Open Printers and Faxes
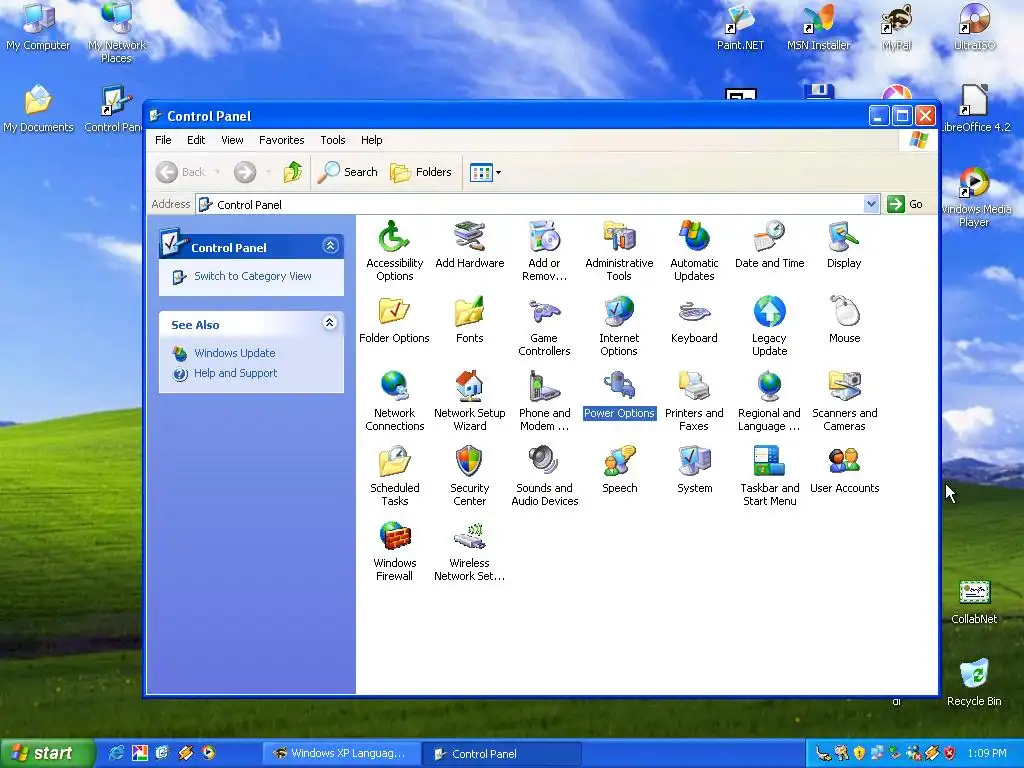 (x=694, y=401)
